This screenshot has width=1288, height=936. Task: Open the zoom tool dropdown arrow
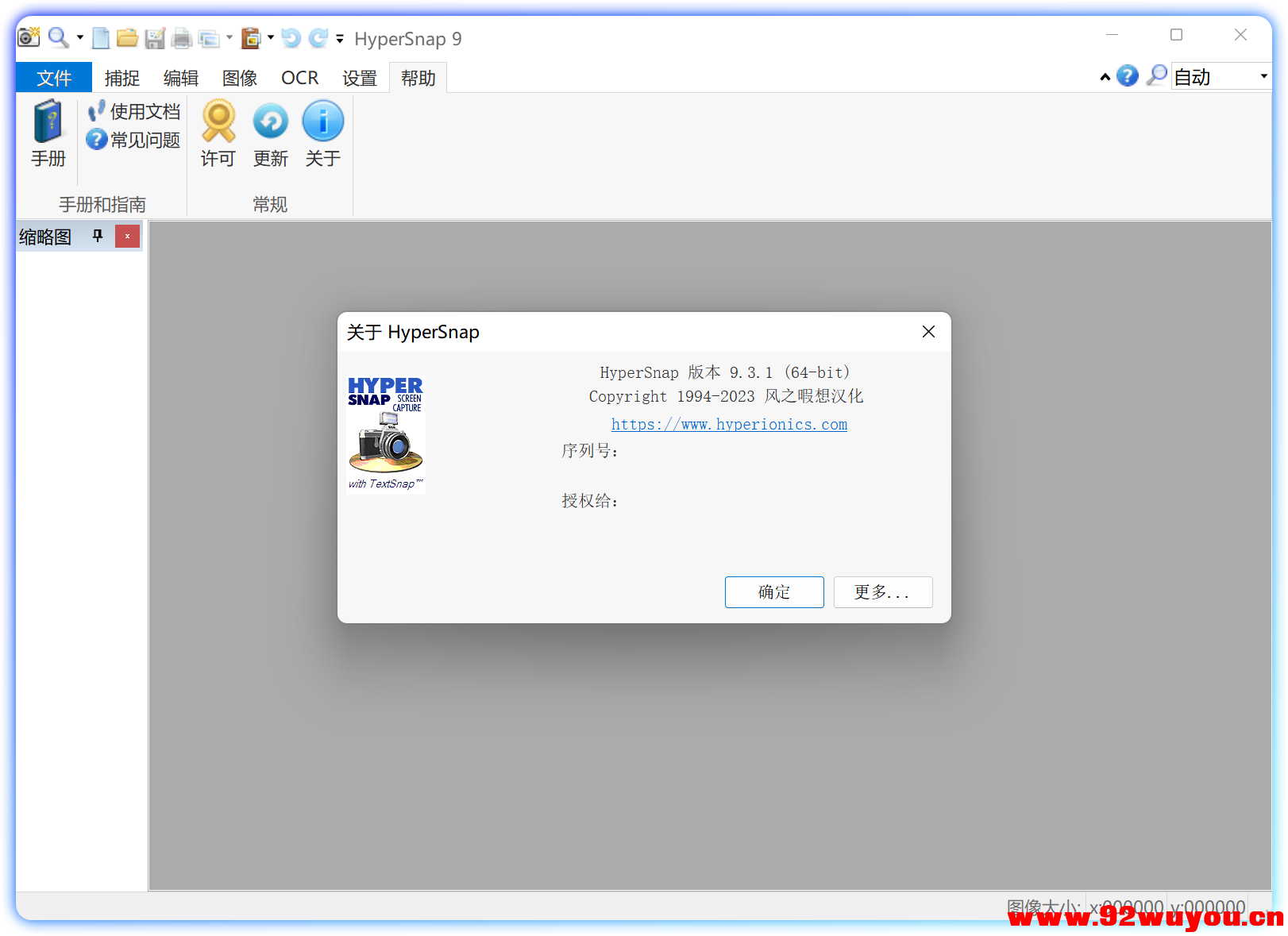[79, 37]
